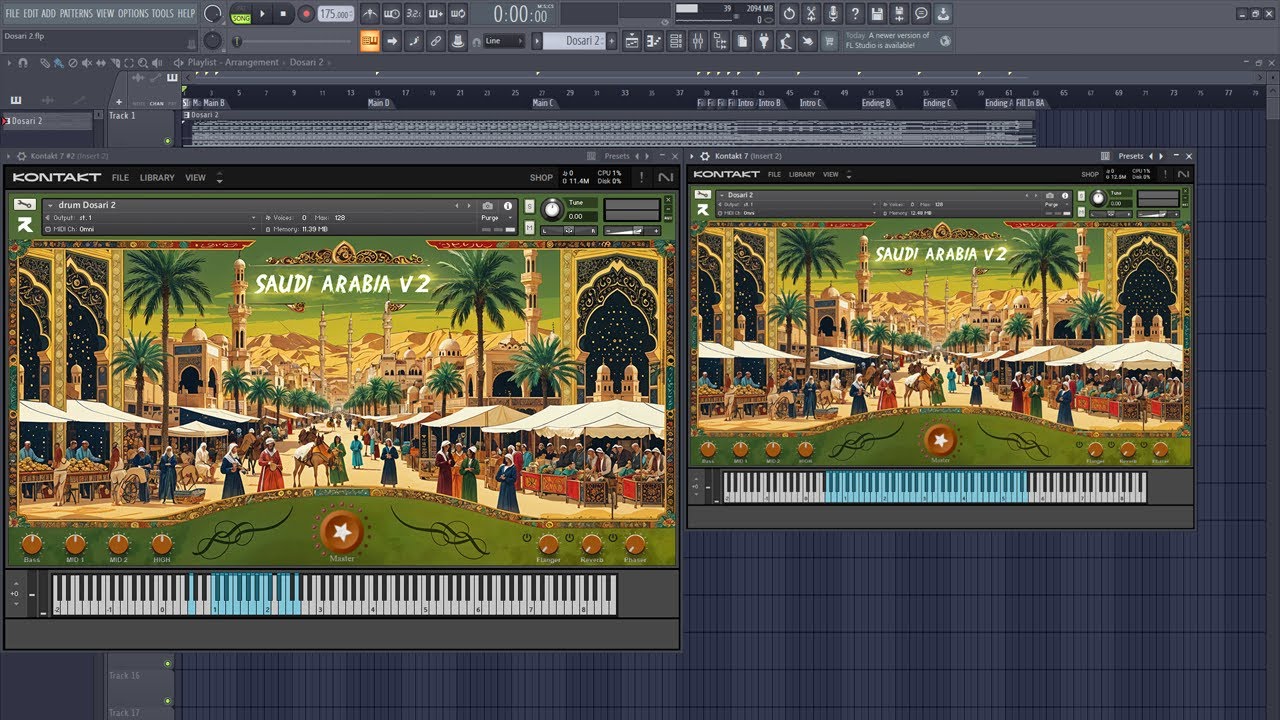Open the pattern selector showing Dosari 2
This screenshot has height=720, width=1280.
click(574, 41)
